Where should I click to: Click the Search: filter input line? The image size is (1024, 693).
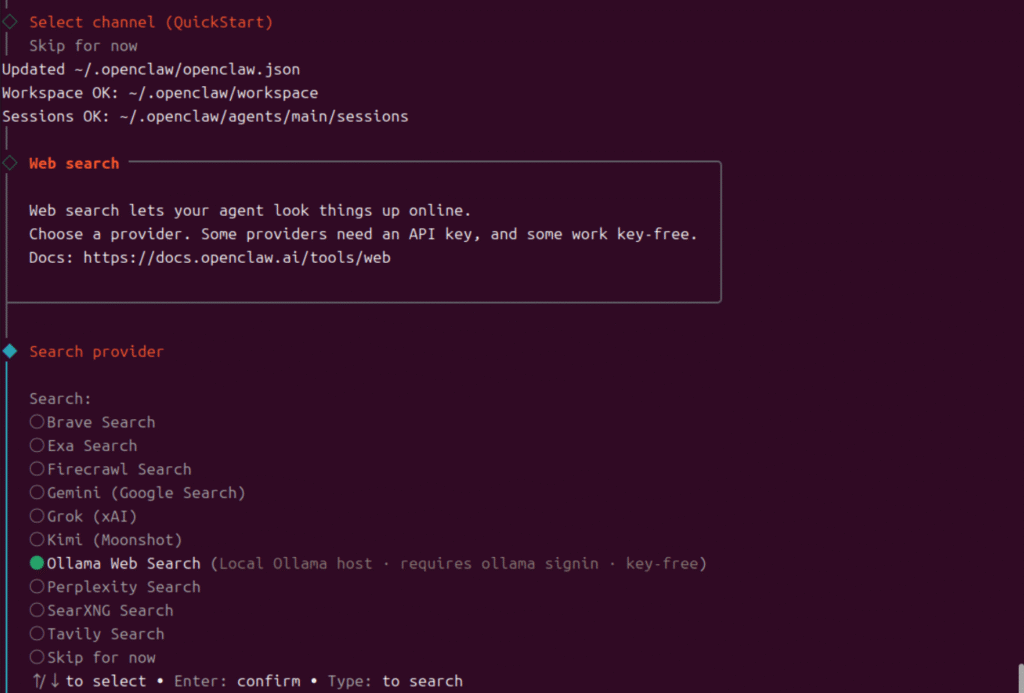60,398
